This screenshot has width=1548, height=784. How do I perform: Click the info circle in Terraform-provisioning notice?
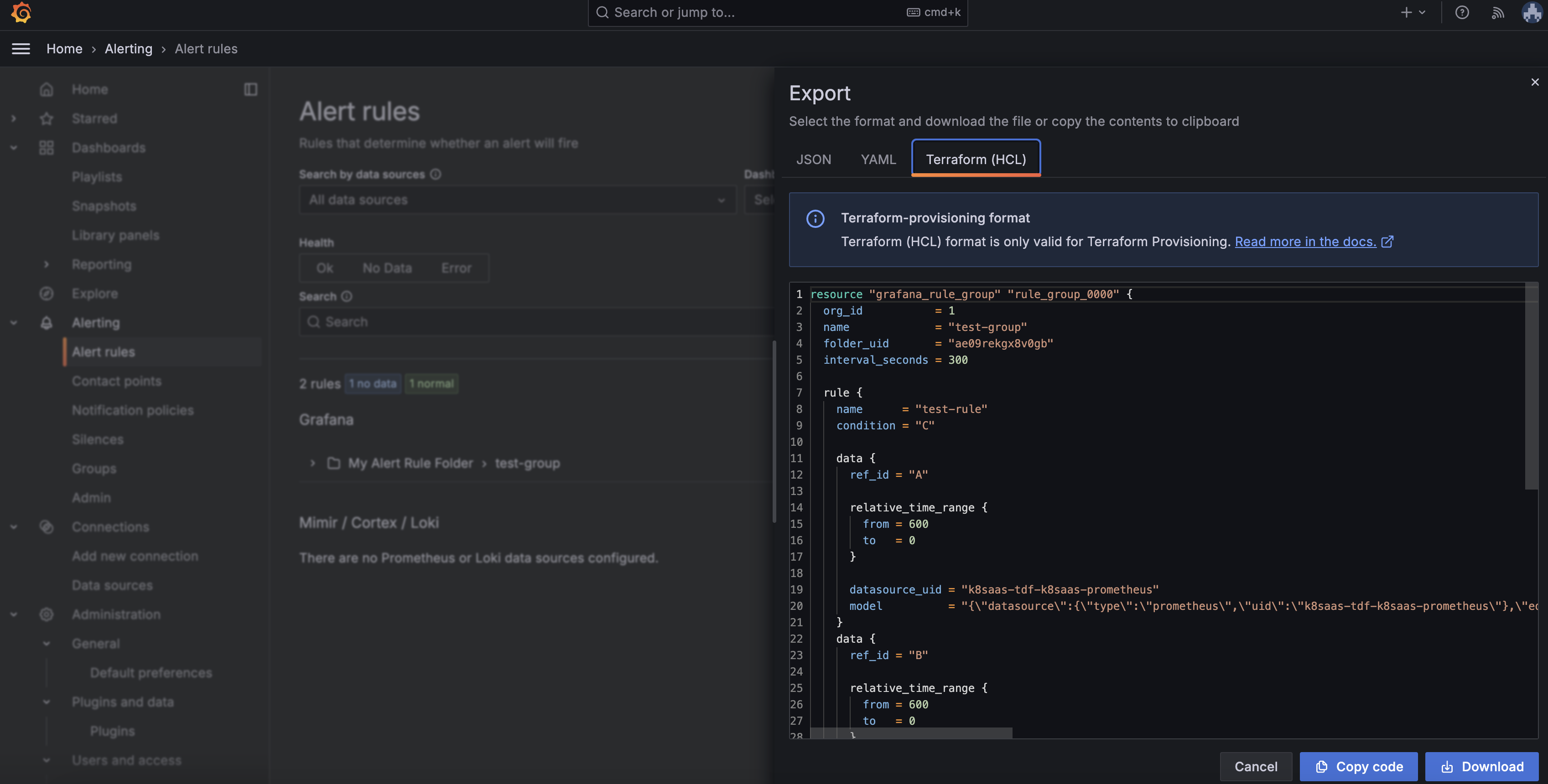815,218
